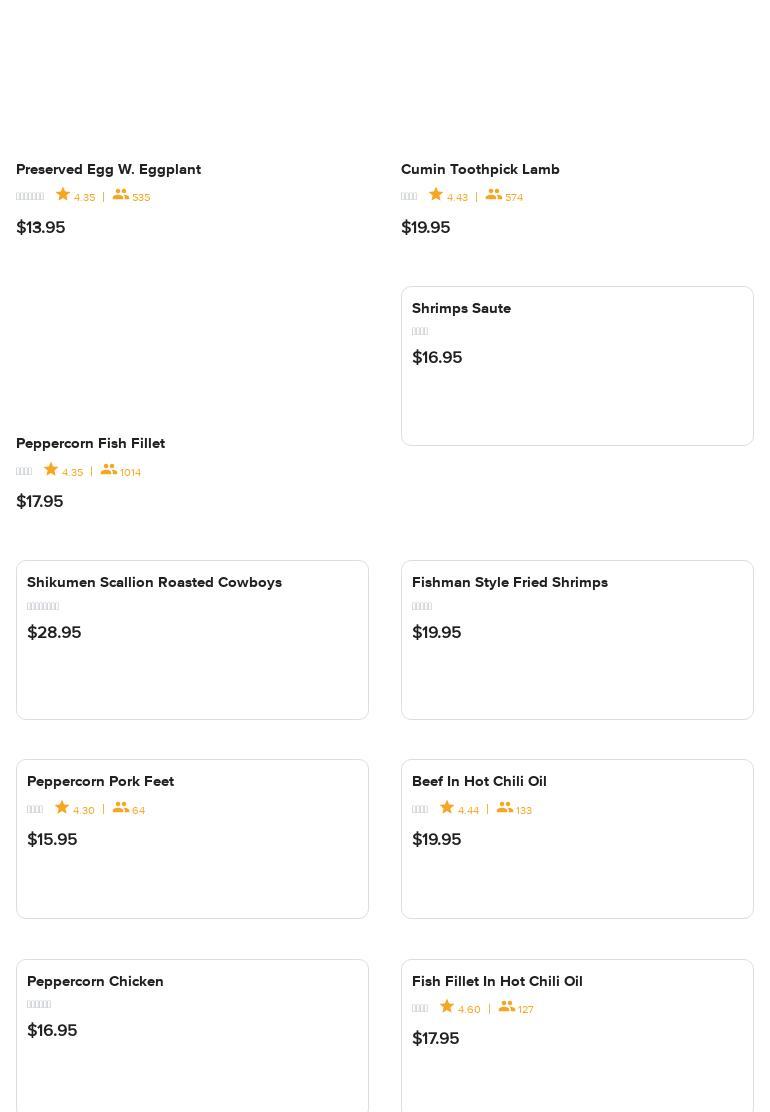Open the Shikumen Scallion Roasted Cowboys item
Viewport: 770px width, 1112px height.
tap(192, 640)
